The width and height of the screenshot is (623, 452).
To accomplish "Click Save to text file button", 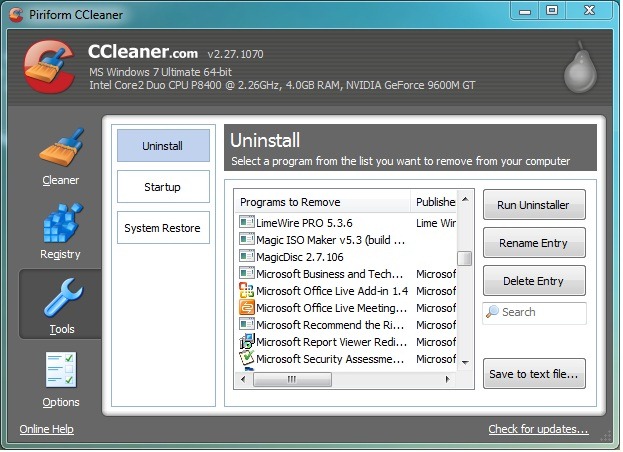I will point(534,374).
